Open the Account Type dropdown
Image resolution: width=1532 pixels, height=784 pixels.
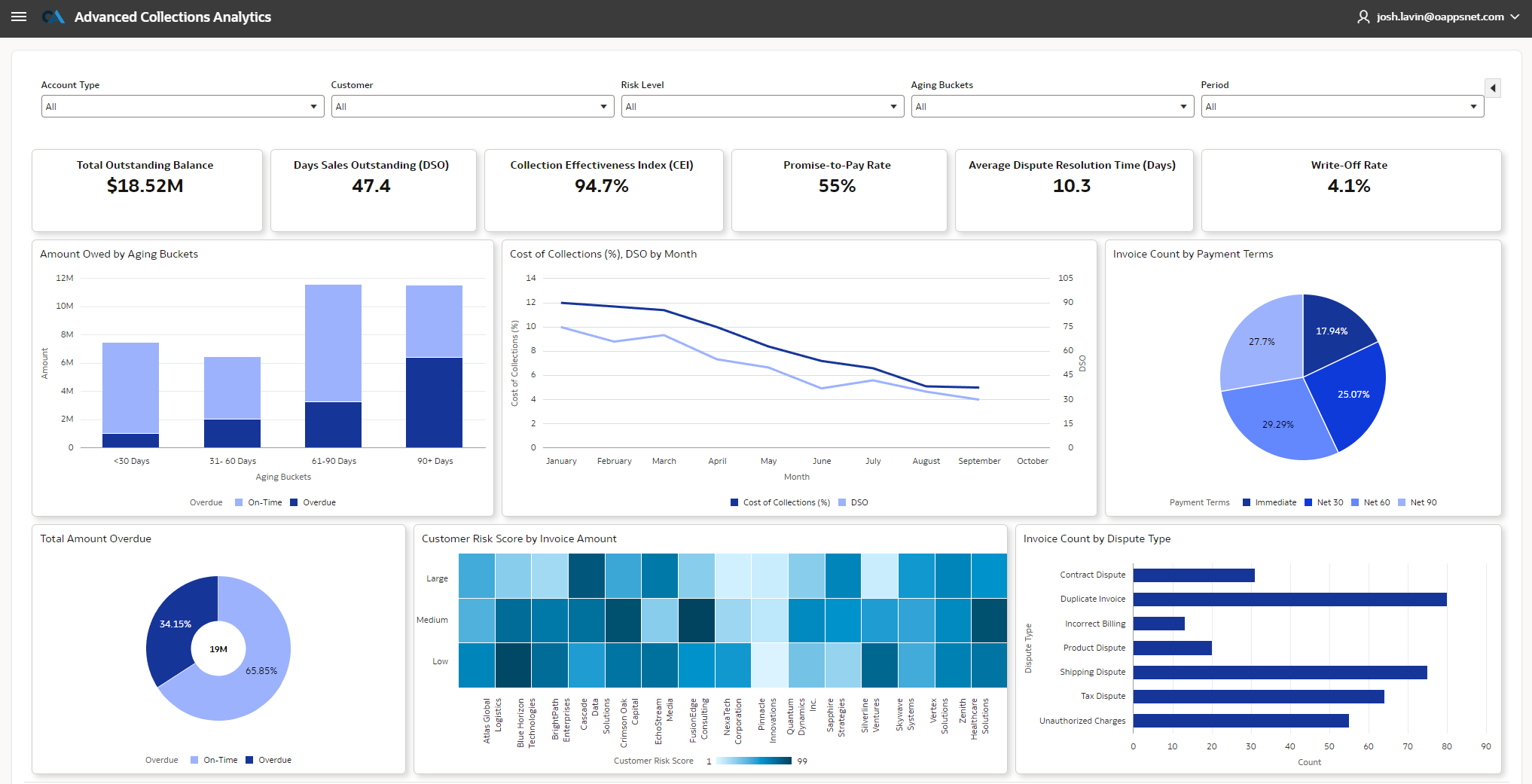(182, 106)
